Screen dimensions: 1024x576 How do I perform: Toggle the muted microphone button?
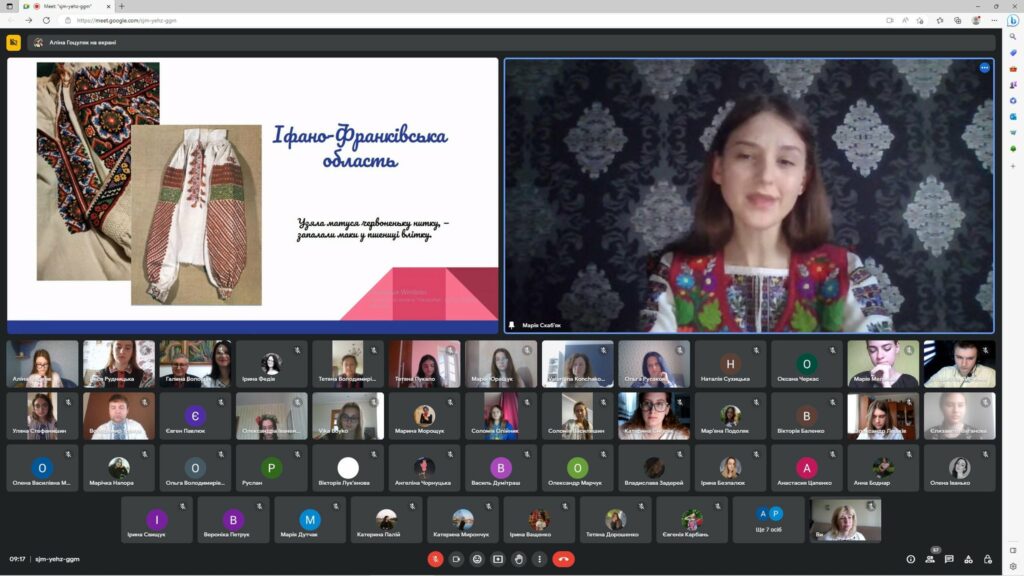(x=435, y=559)
